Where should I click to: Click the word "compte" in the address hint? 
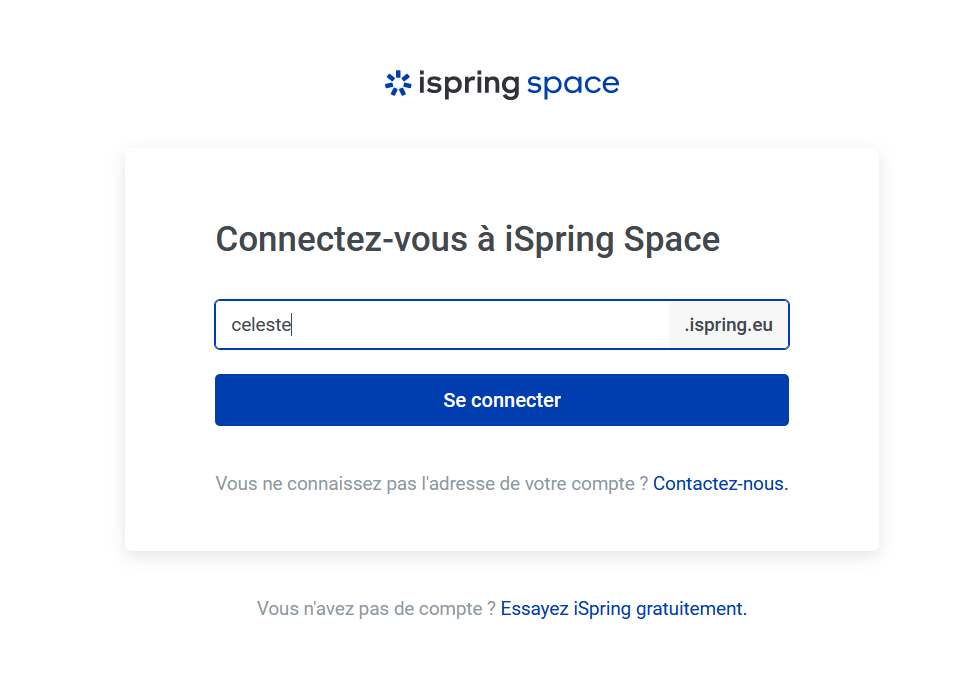point(602,484)
